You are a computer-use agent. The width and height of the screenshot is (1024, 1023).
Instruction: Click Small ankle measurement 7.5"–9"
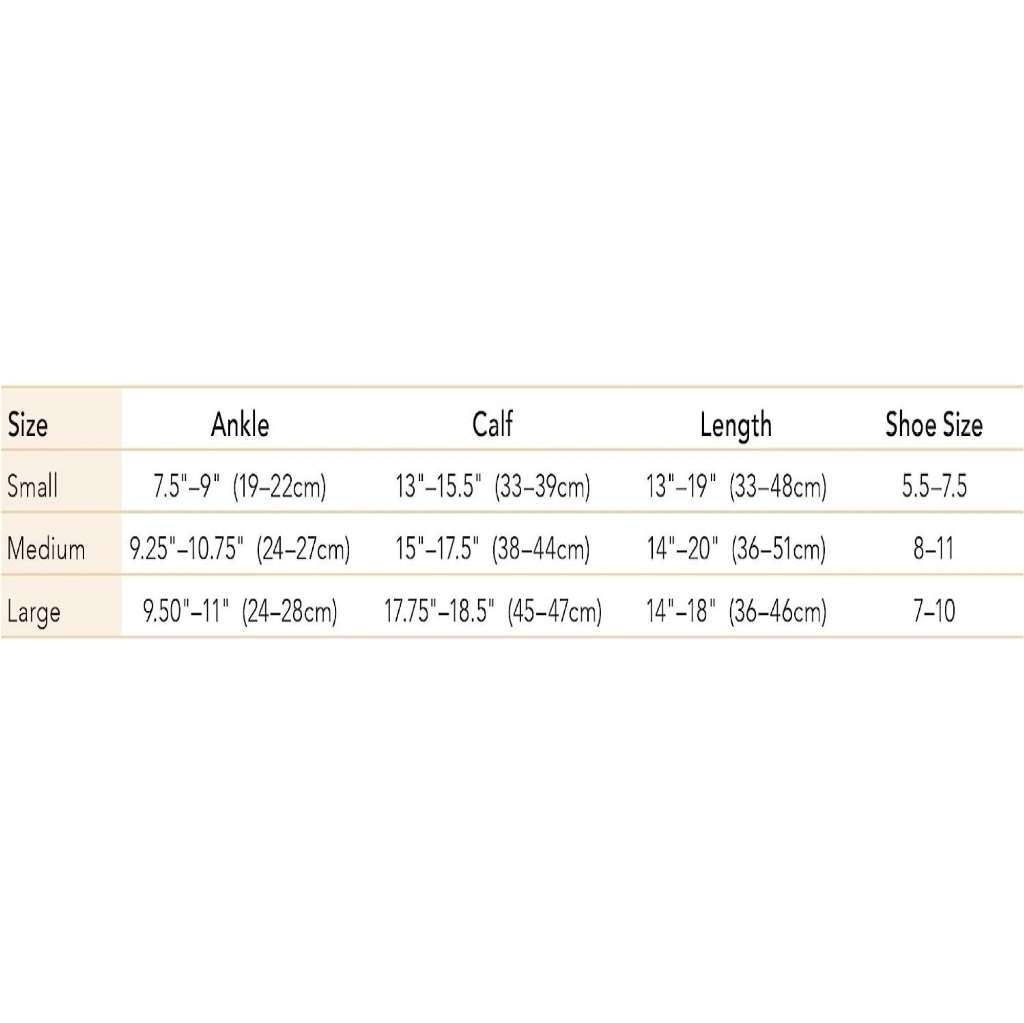(239, 487)
